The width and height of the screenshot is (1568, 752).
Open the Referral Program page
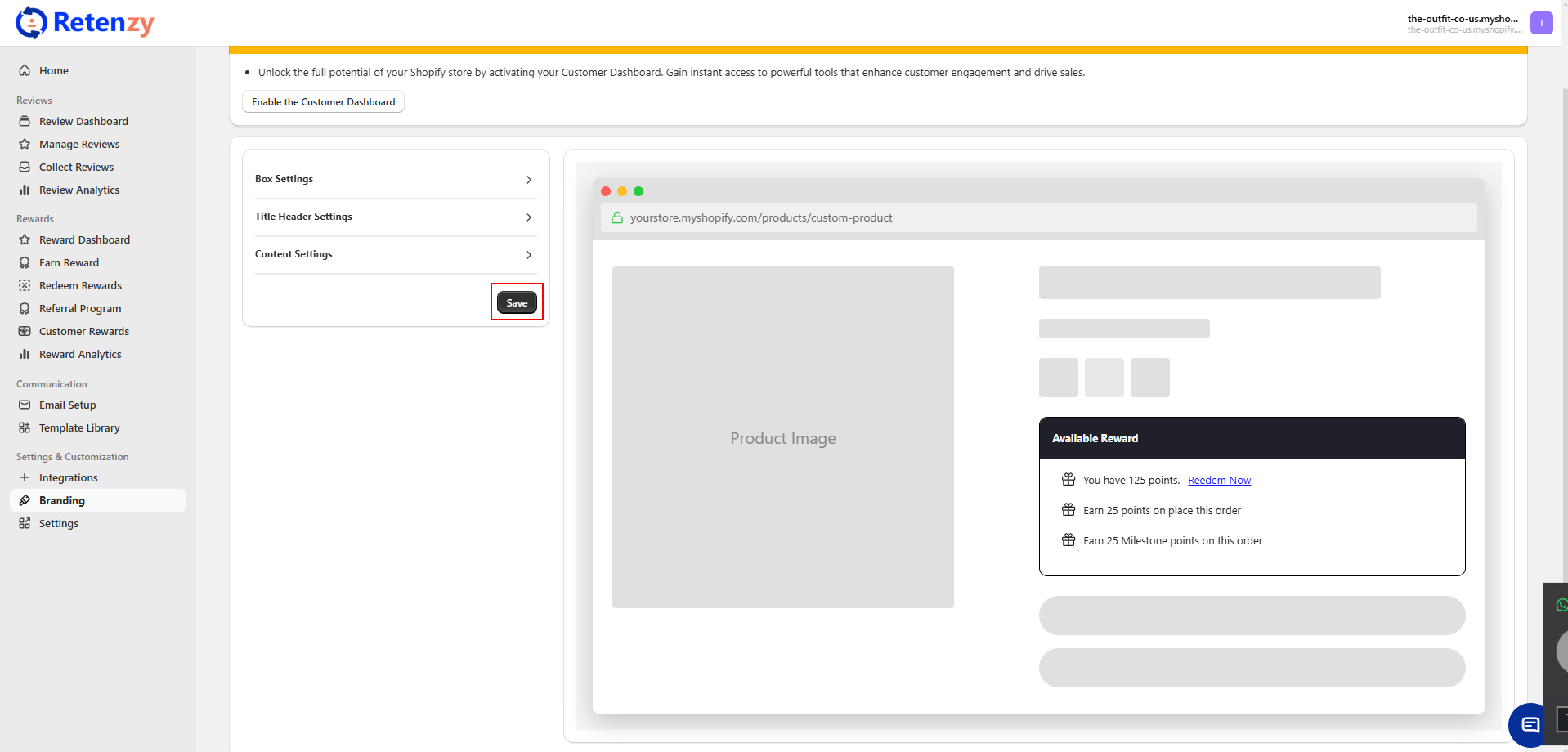coord(80,308)
